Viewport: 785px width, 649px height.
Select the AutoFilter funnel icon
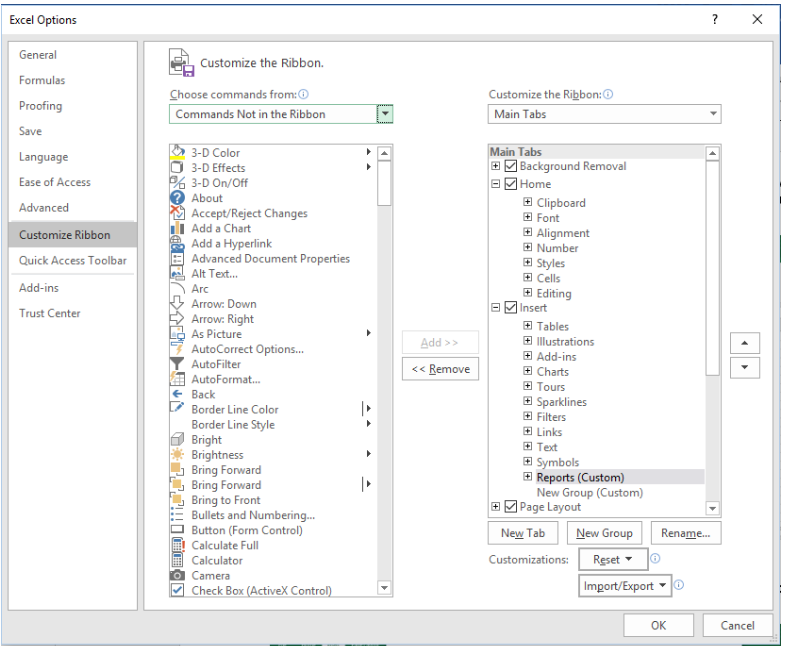[177, 364]
